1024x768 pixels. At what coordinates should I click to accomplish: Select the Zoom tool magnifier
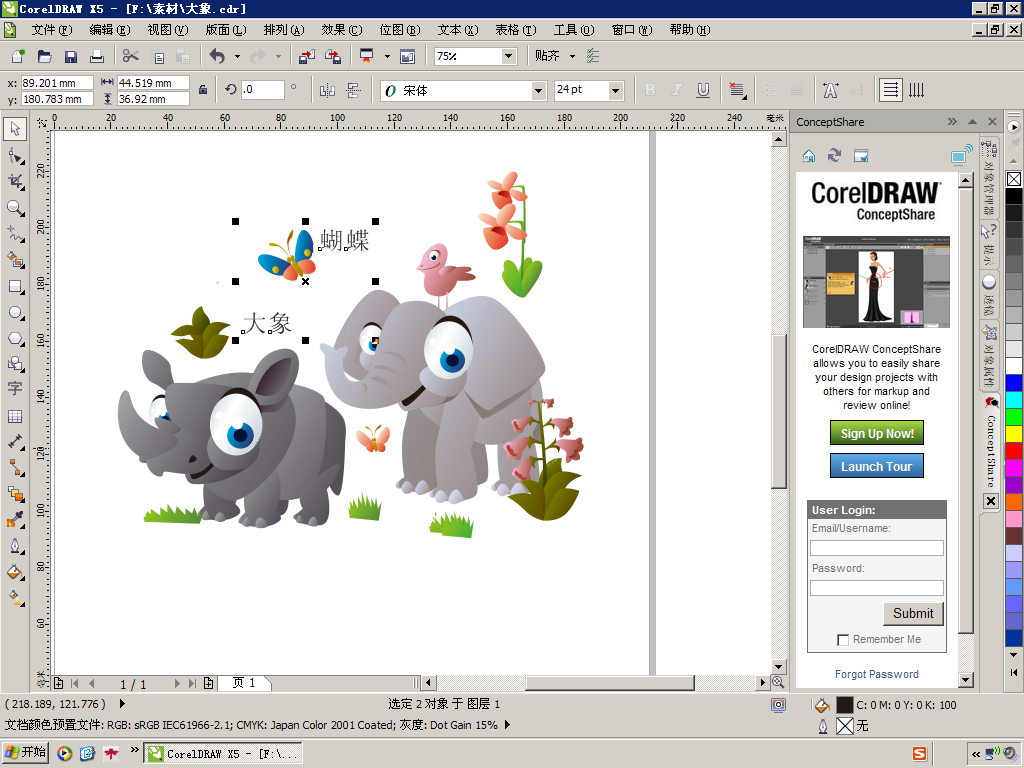(15, 208)
